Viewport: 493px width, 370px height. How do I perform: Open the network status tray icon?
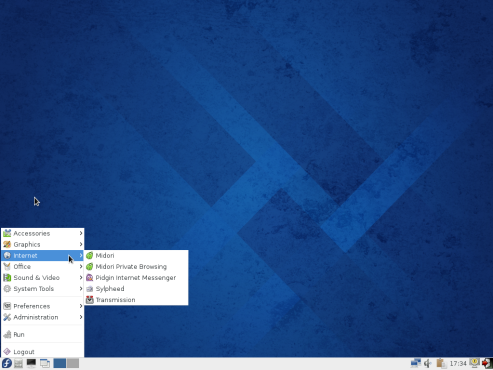tap(416, 363)
